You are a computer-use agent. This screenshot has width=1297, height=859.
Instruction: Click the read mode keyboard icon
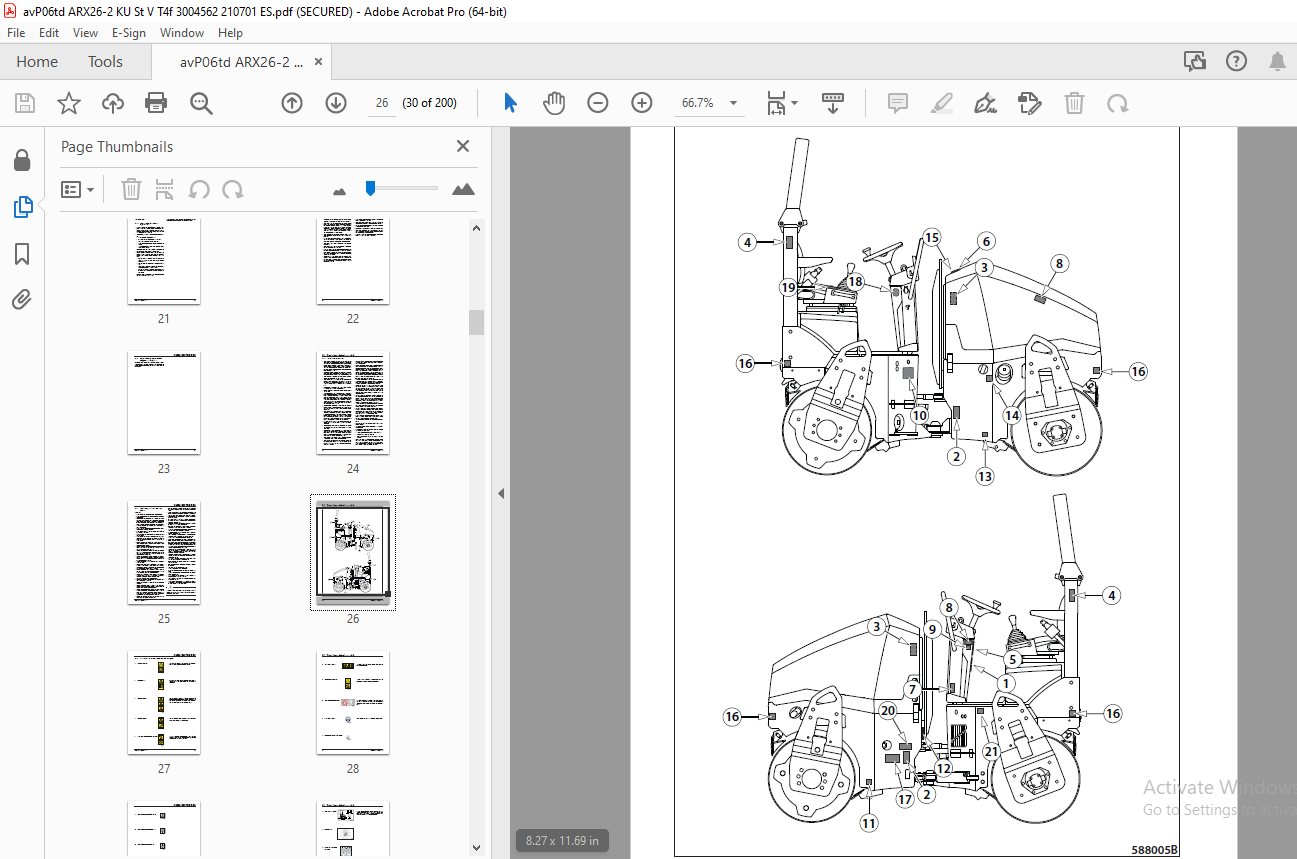click(x=833, y=103)
